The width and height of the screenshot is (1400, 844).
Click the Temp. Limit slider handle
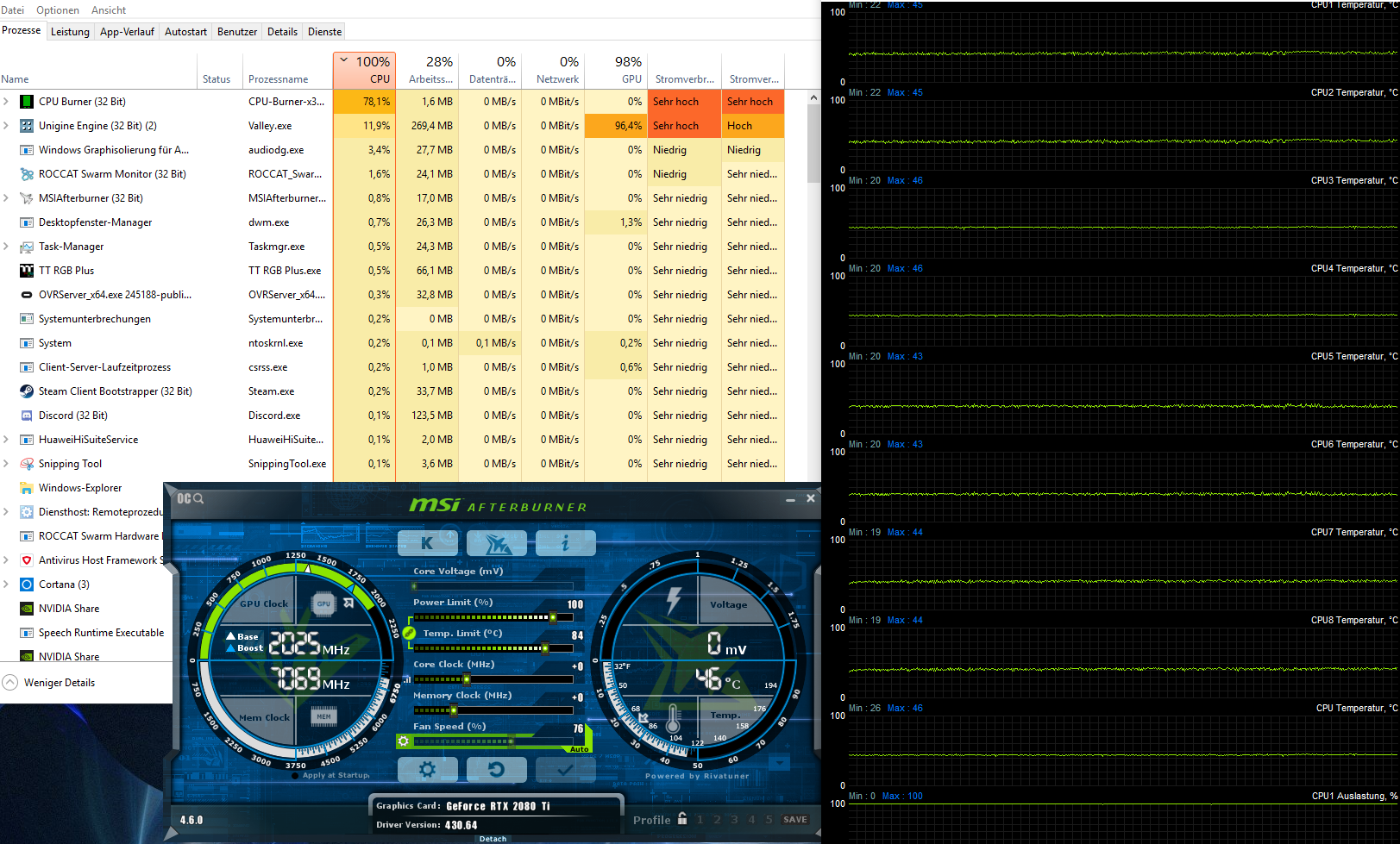[545, 648]
